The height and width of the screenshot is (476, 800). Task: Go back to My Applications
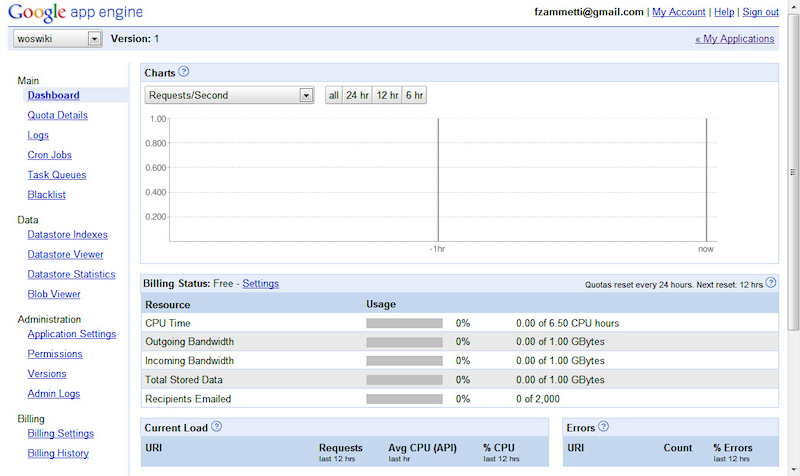coord(735,39)
